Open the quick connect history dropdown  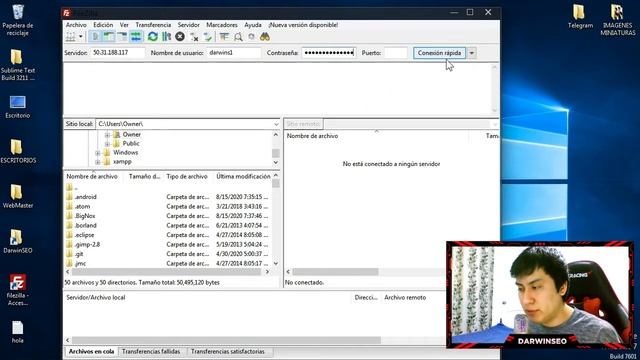(x=472, y=53)
